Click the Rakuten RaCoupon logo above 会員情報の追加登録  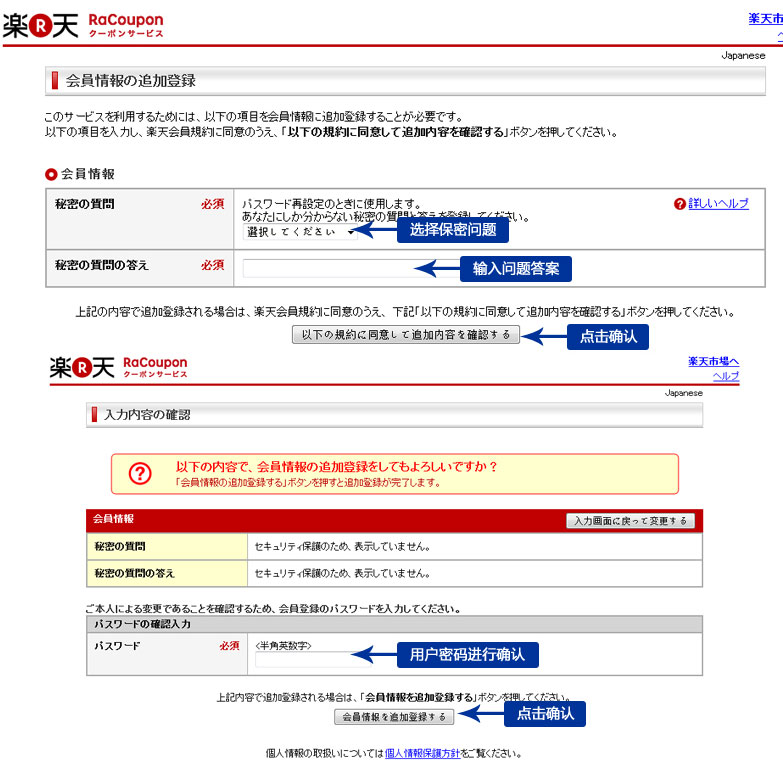tap(83, 24)
